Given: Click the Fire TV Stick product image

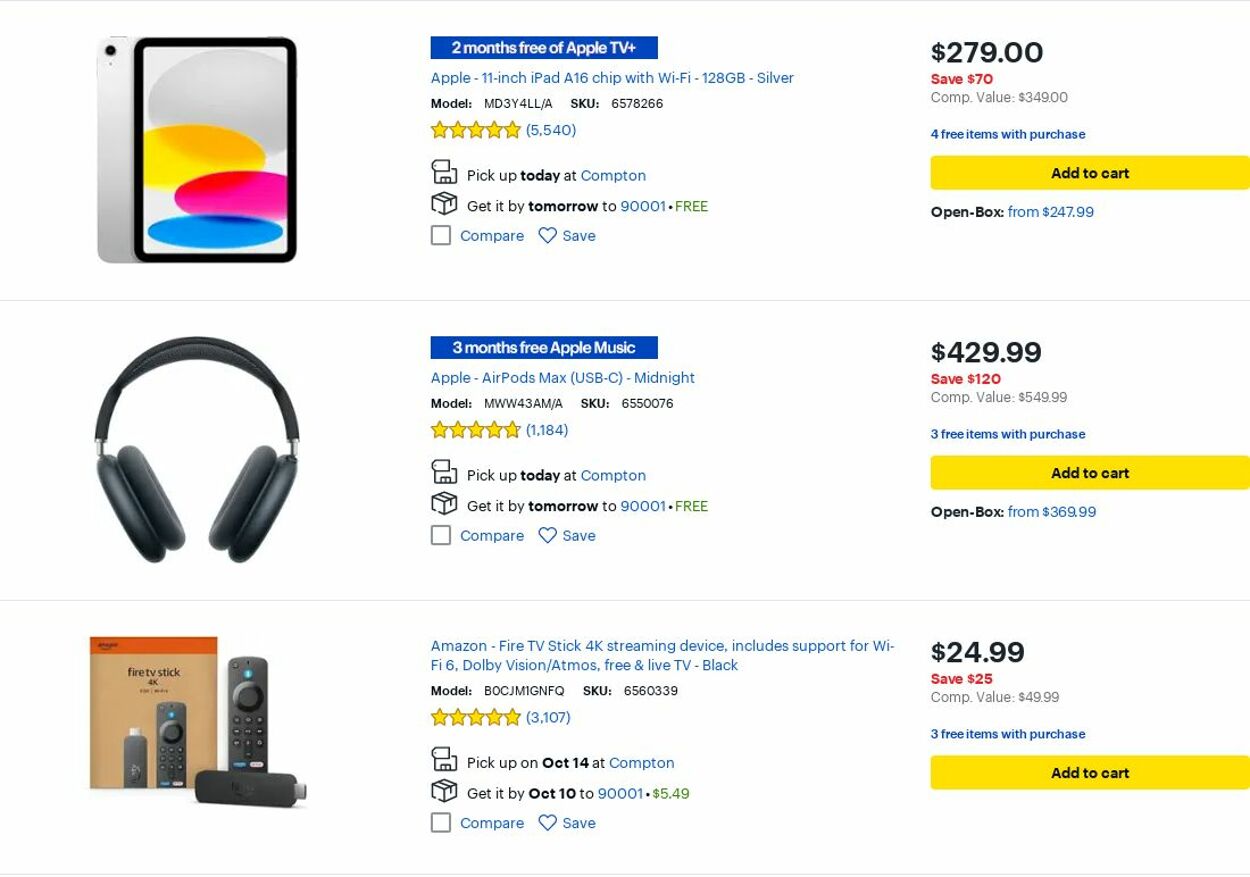Looking at the screenshot, I should pyautogui.click(x=197, y=722).
